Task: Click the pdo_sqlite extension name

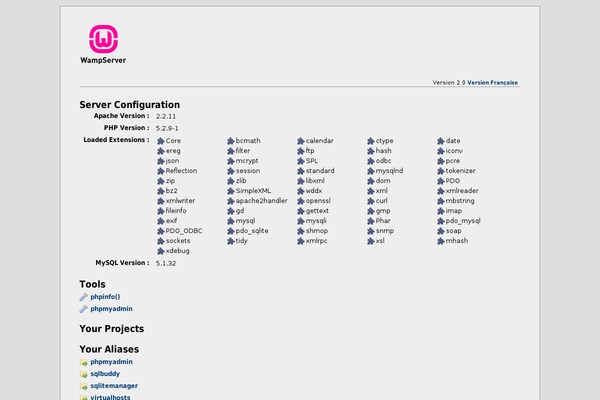Action: pyautogui.click(x=252, y=231)
